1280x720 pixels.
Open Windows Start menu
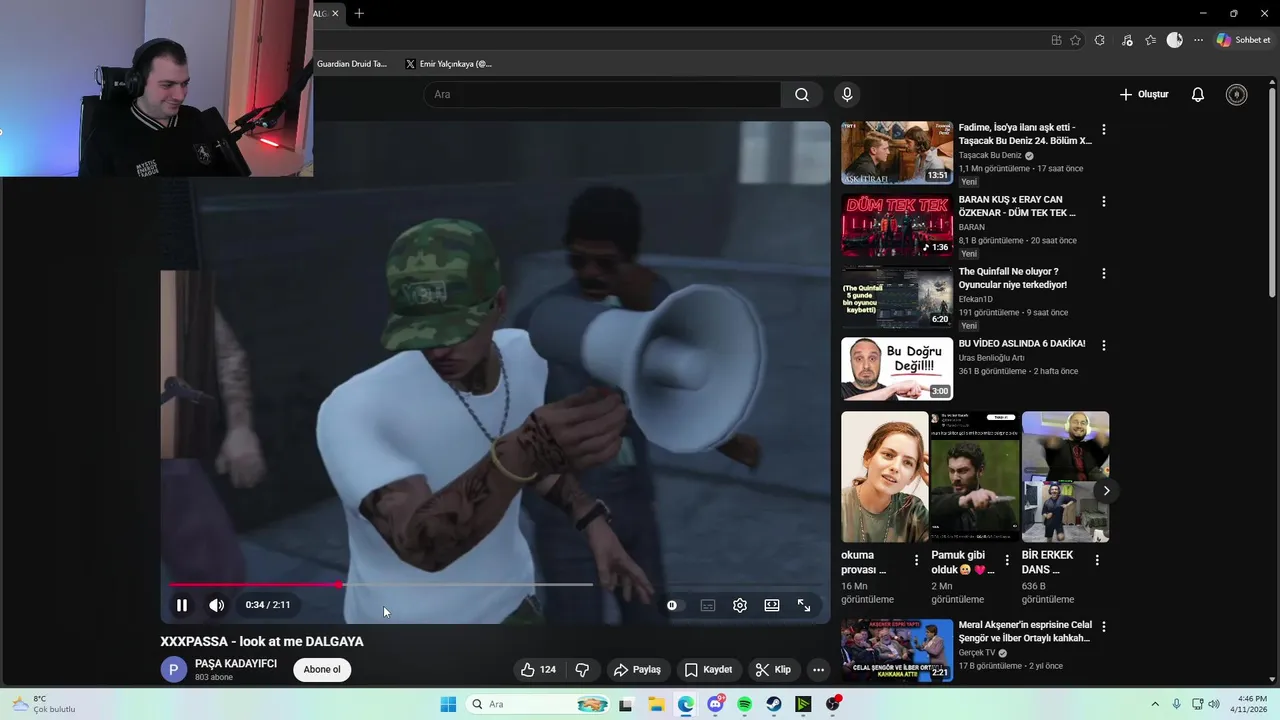pos(448,704)
